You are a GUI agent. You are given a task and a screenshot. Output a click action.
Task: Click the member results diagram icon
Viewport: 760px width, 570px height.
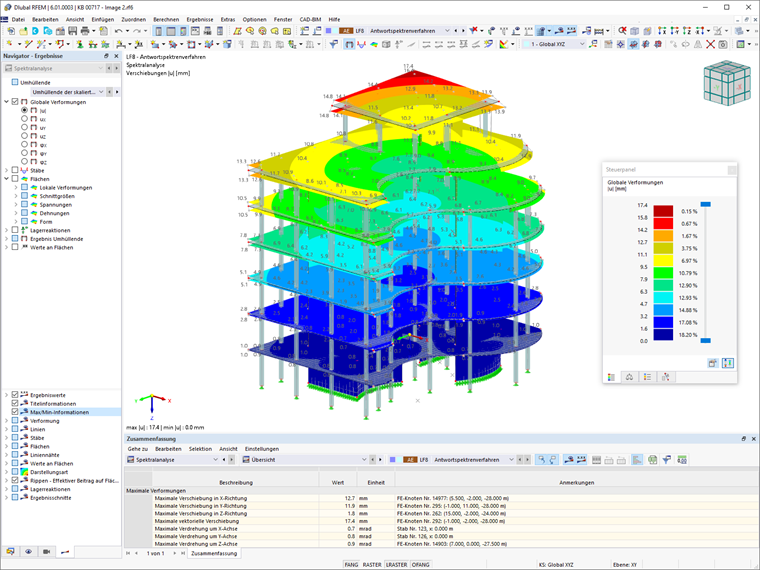pos(361,44)
